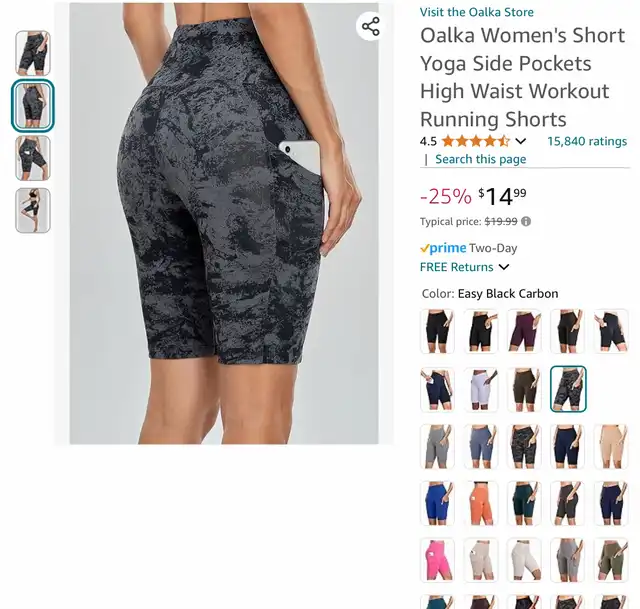The image size is (640, 609).
Task: Visit the Oalka Store link
Action: pyautogui.click(x=477, y=12)
